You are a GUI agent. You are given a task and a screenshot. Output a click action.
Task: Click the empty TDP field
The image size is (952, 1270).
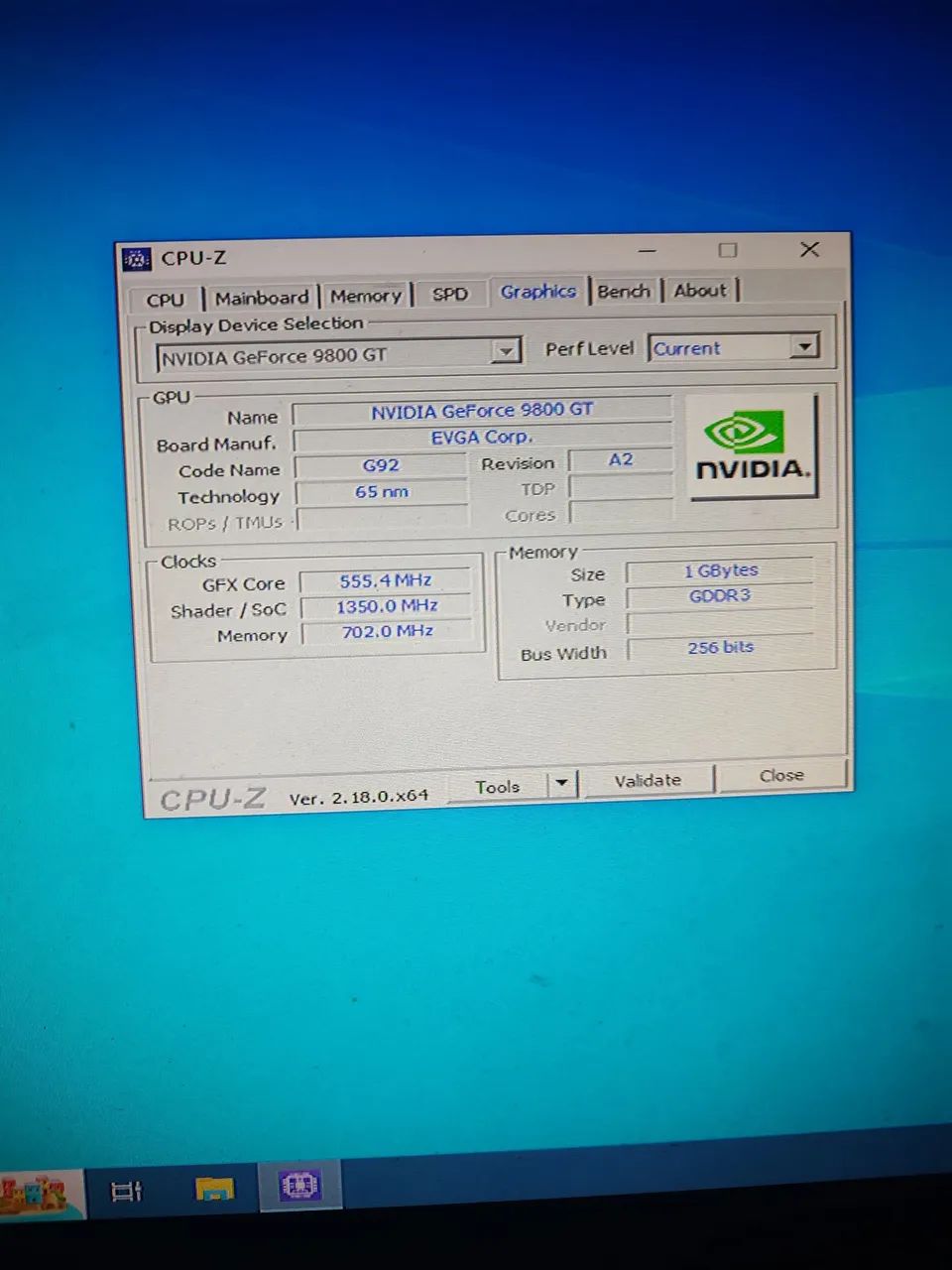point(621,487)
